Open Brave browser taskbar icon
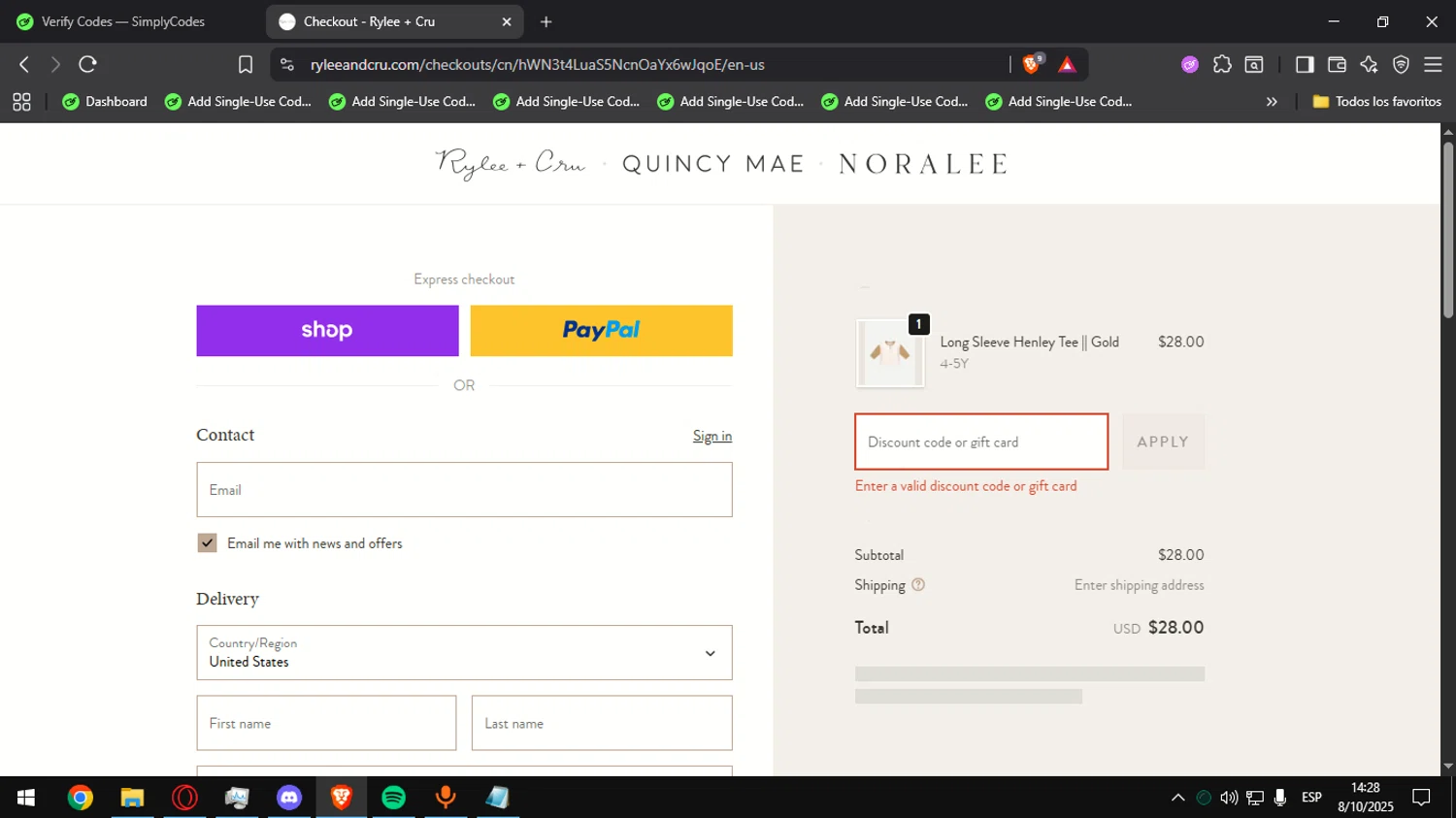This screenshot has height=818, width=1456. click(341, 798)
